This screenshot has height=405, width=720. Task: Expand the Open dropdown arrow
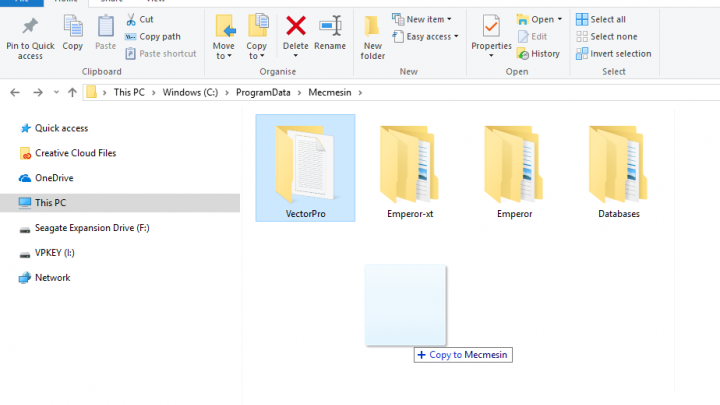click(560, 19)
